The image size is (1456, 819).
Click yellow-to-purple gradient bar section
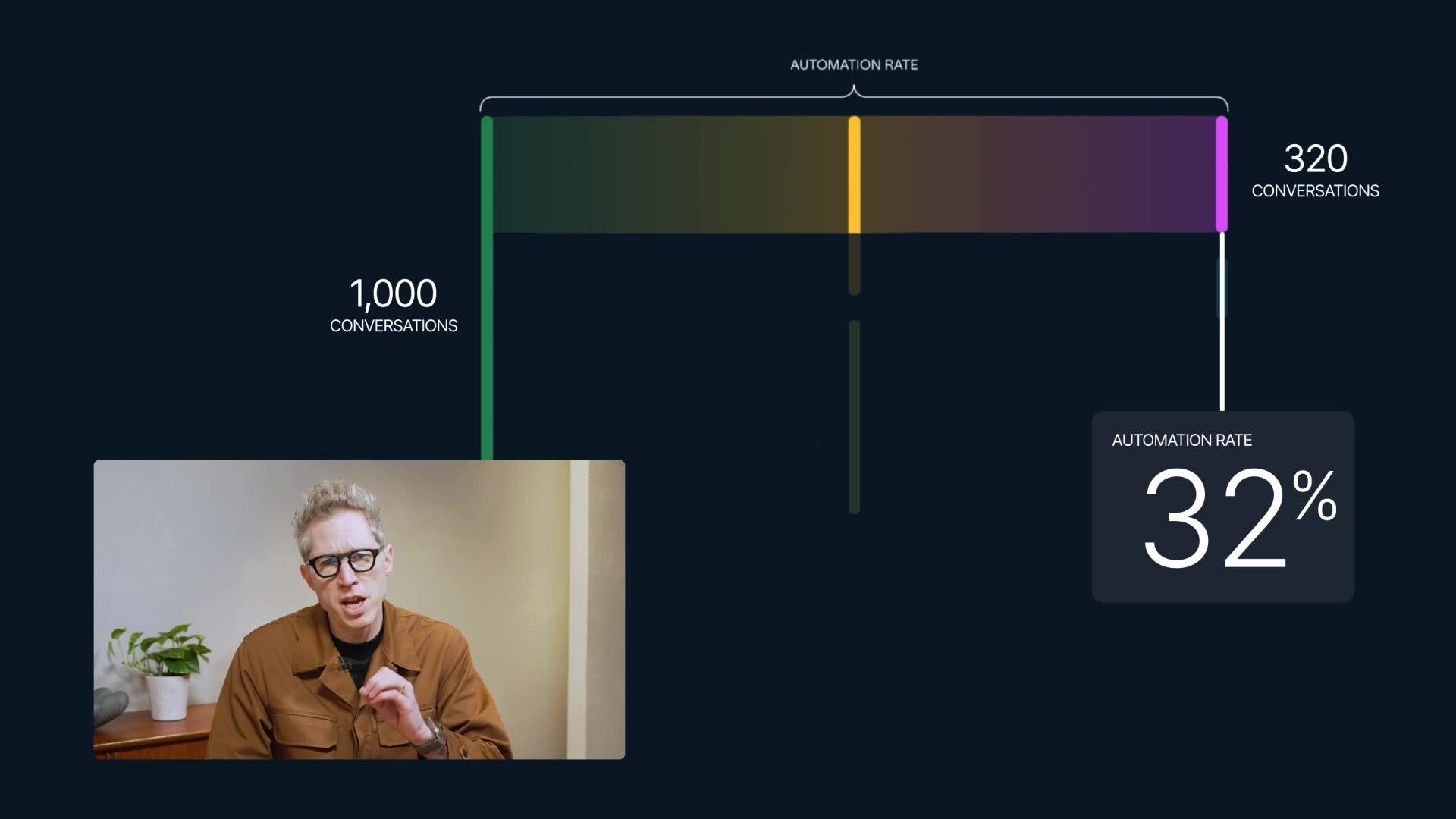tap(1039, 174)
